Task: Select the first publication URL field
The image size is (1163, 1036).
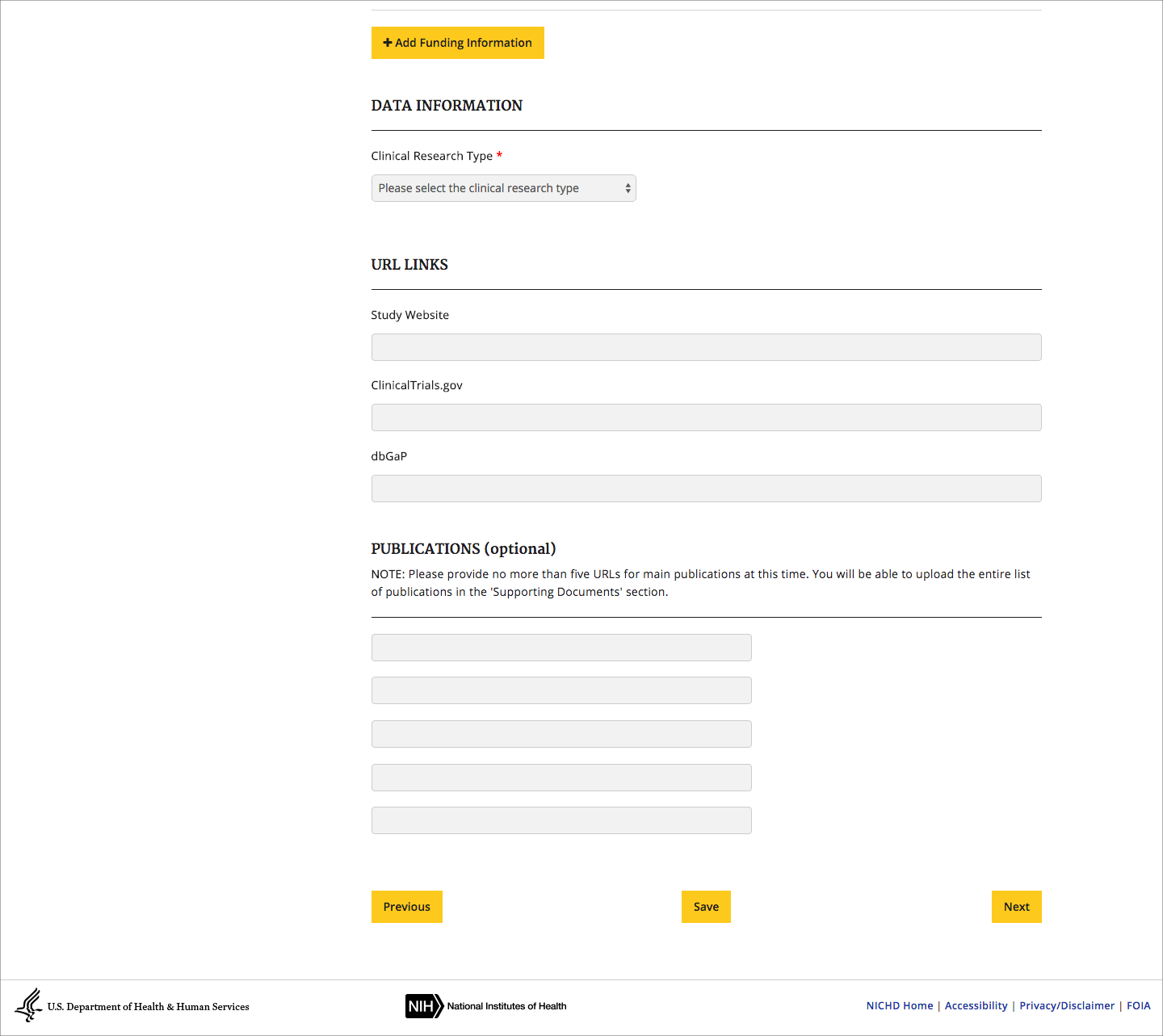Action: (x=561, y=648)
